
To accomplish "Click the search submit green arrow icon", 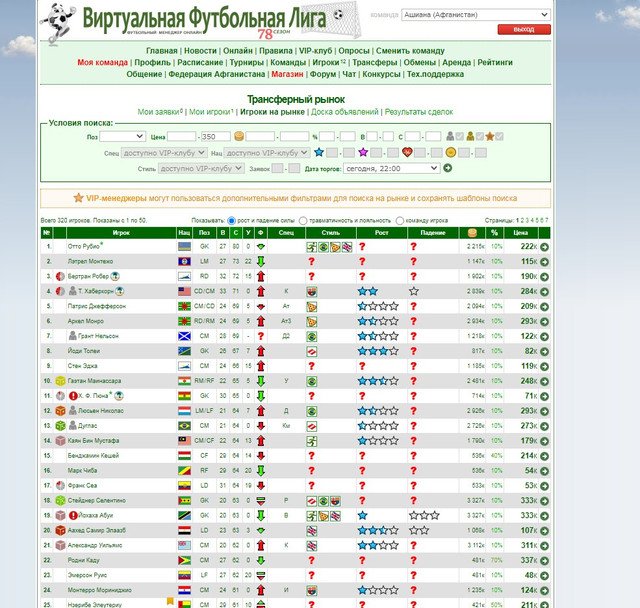I will click(x=447, y=168).
